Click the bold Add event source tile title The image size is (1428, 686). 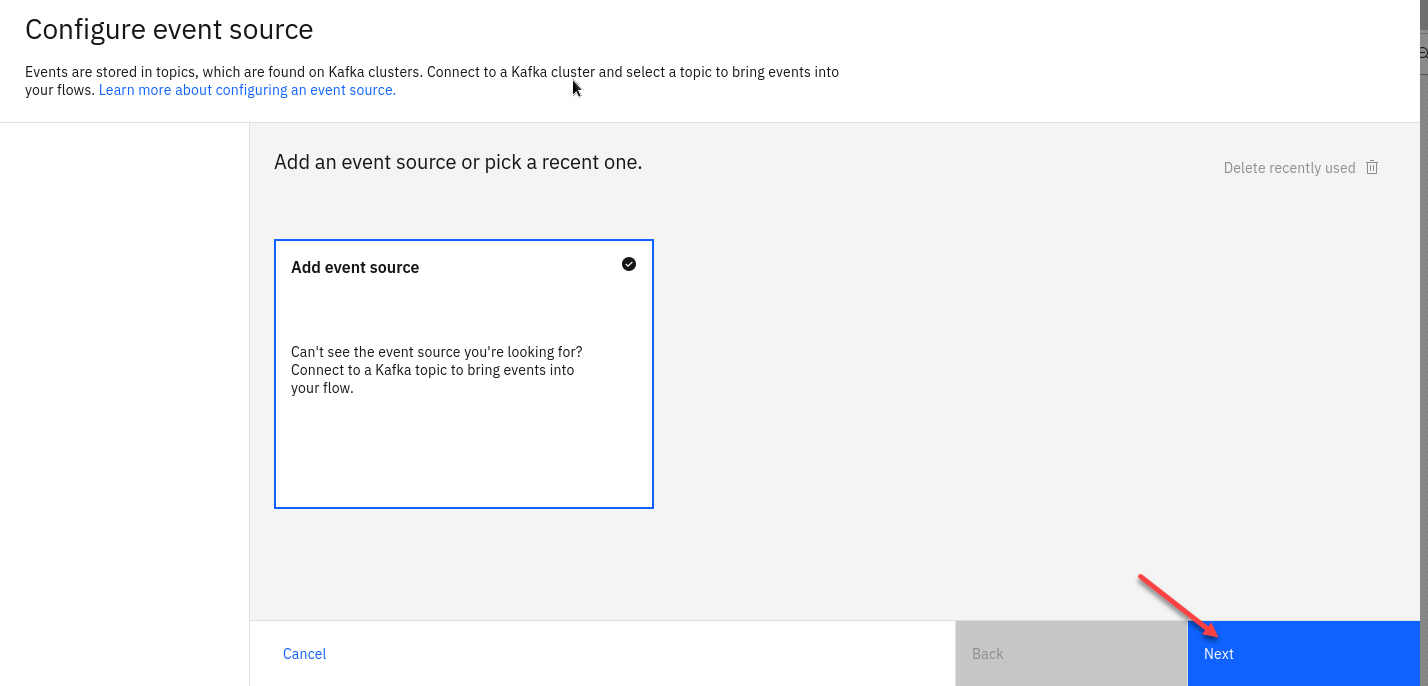pos(355,268)
